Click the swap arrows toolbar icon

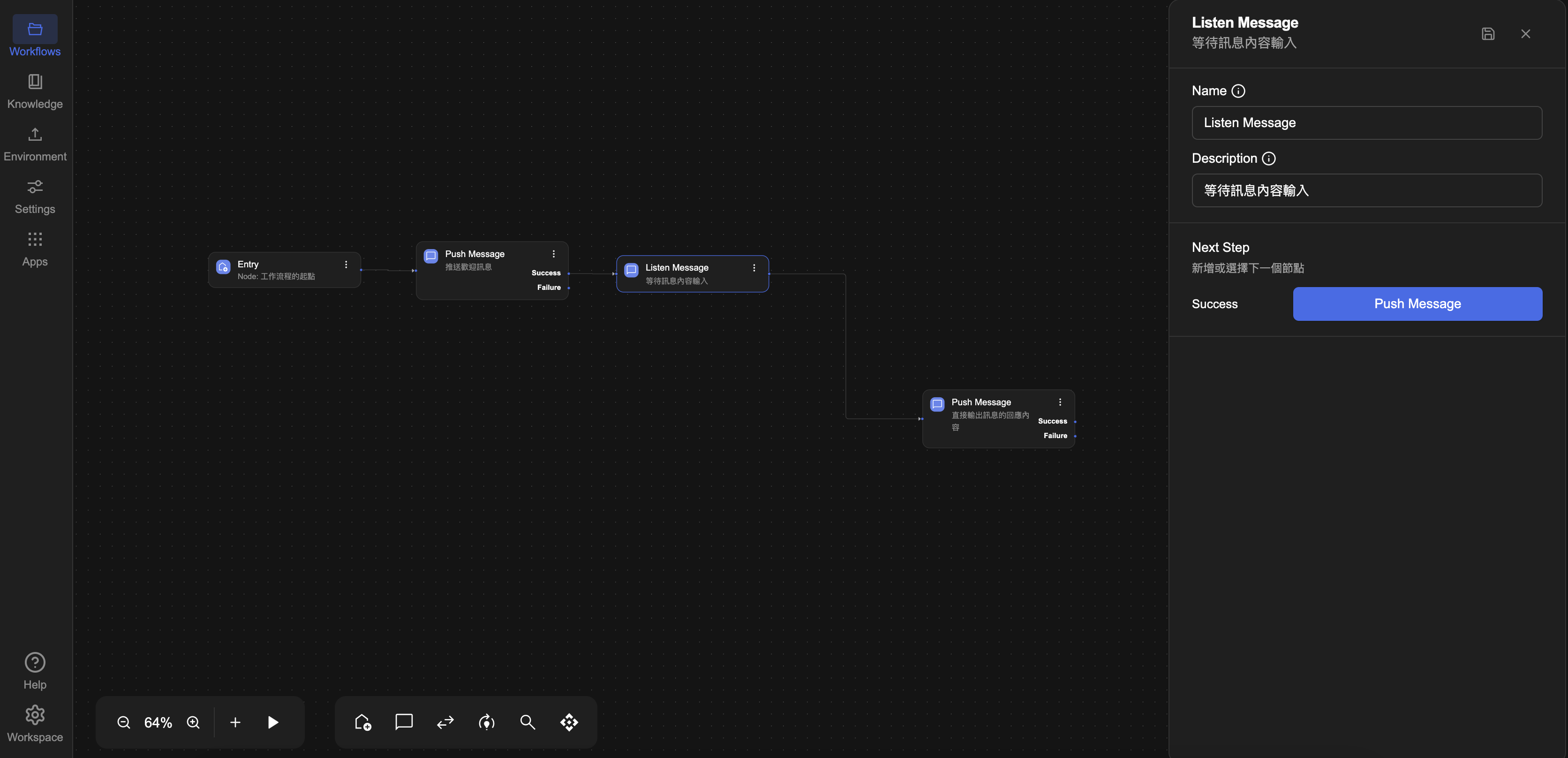[x=445, y=722]
